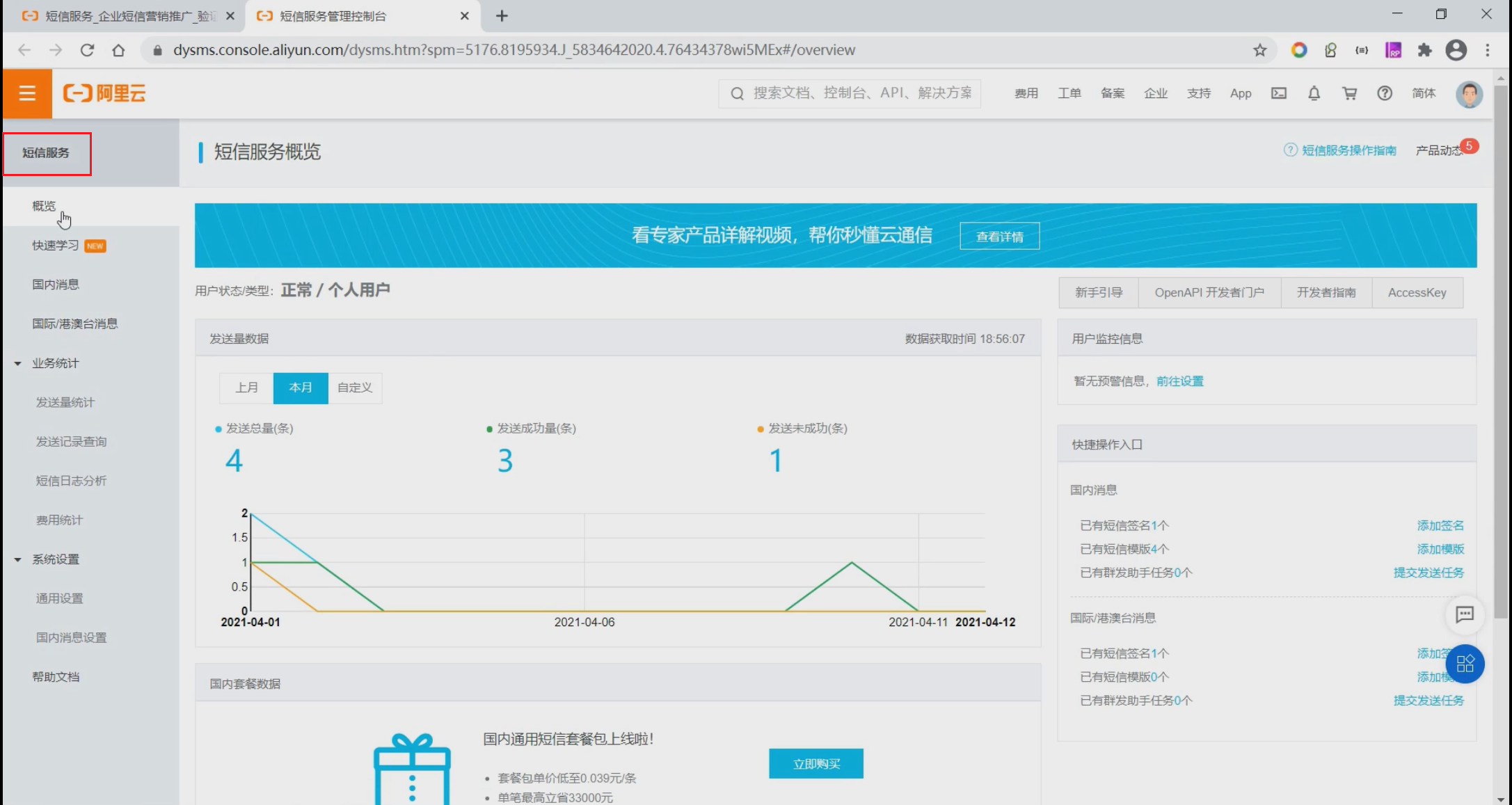
Task: Open the Cloud Shell terminal icon
Action: point(1279,93)
